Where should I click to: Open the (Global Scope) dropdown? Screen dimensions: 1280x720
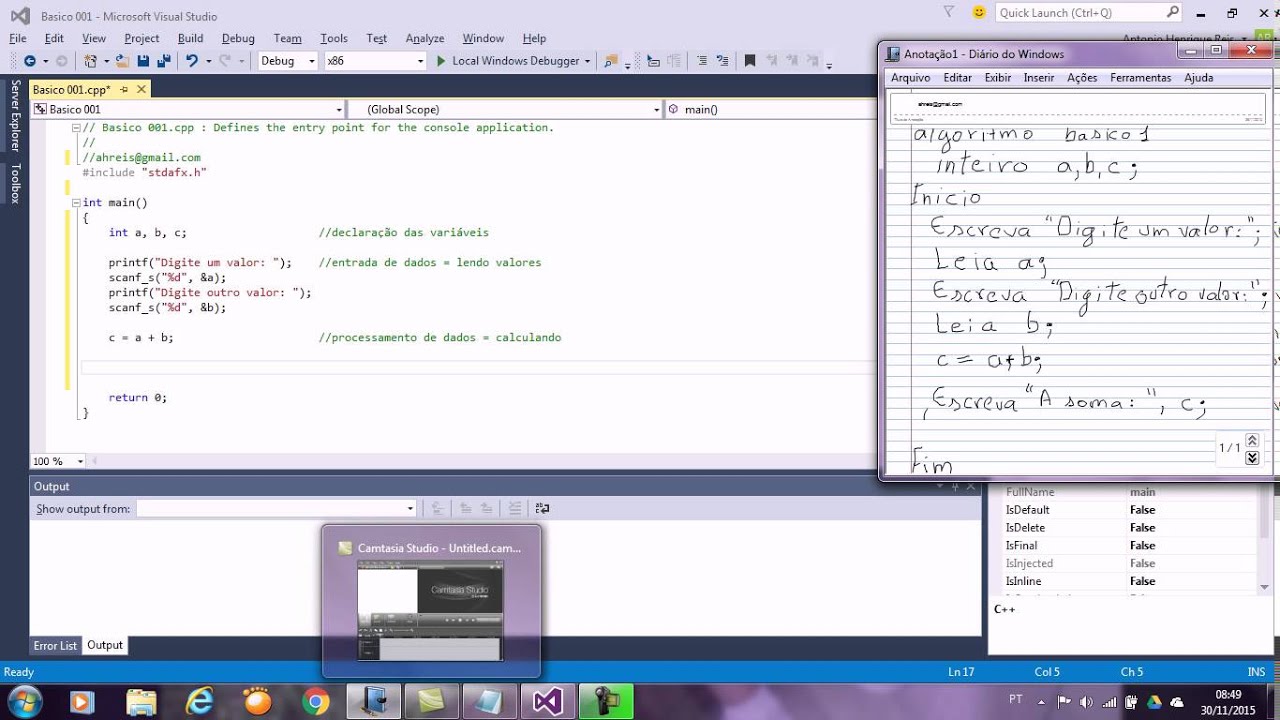[x=656, y=109]
